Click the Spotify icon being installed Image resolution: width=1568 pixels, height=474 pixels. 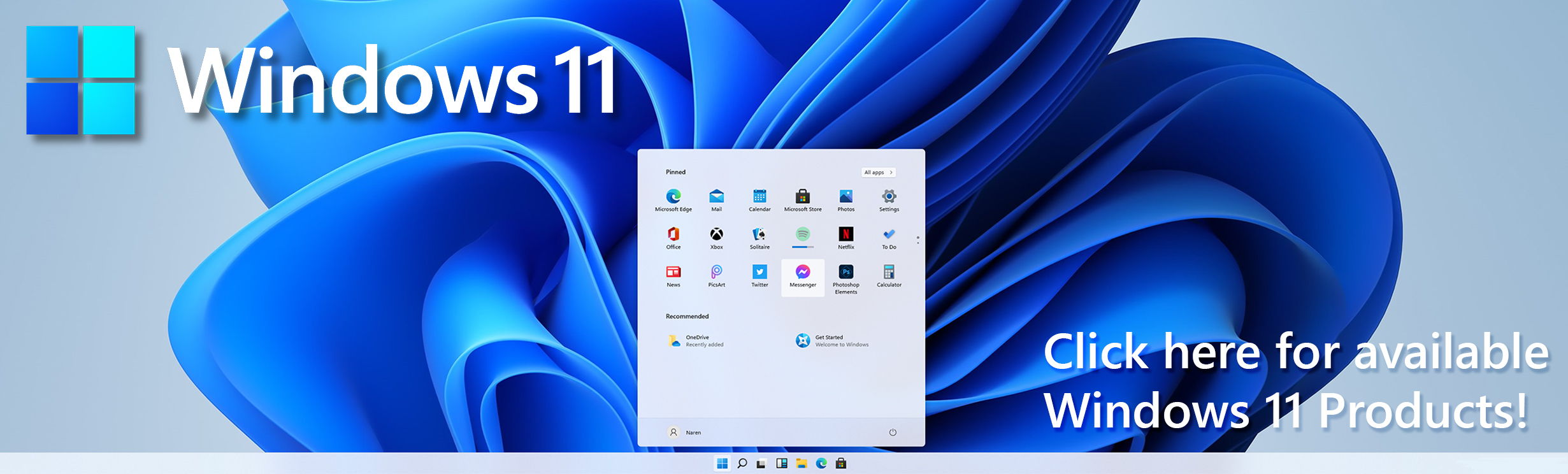[x=803, y=234]
